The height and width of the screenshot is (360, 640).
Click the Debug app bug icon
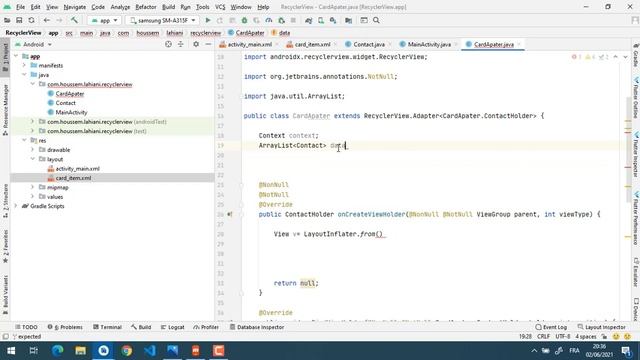(x=244, y=20)
